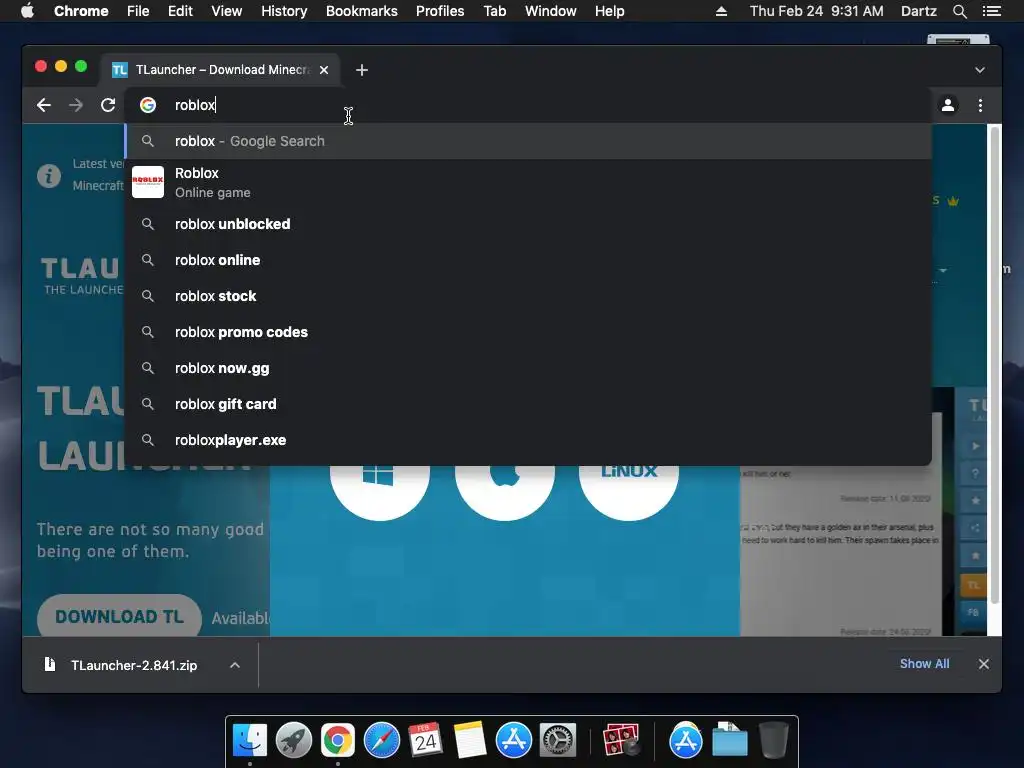Select the 'roblox online' suggestion
1024x768 pixels.
tap(528, 260)
